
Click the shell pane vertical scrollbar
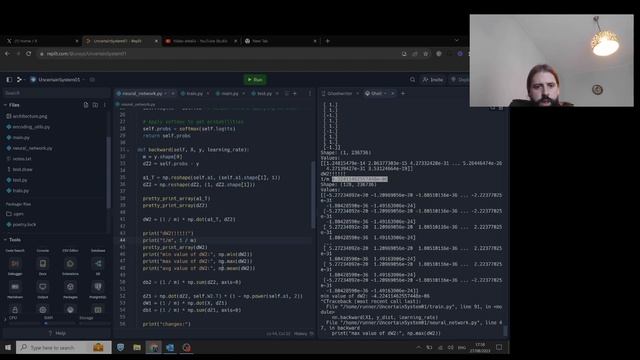(505, 331)
